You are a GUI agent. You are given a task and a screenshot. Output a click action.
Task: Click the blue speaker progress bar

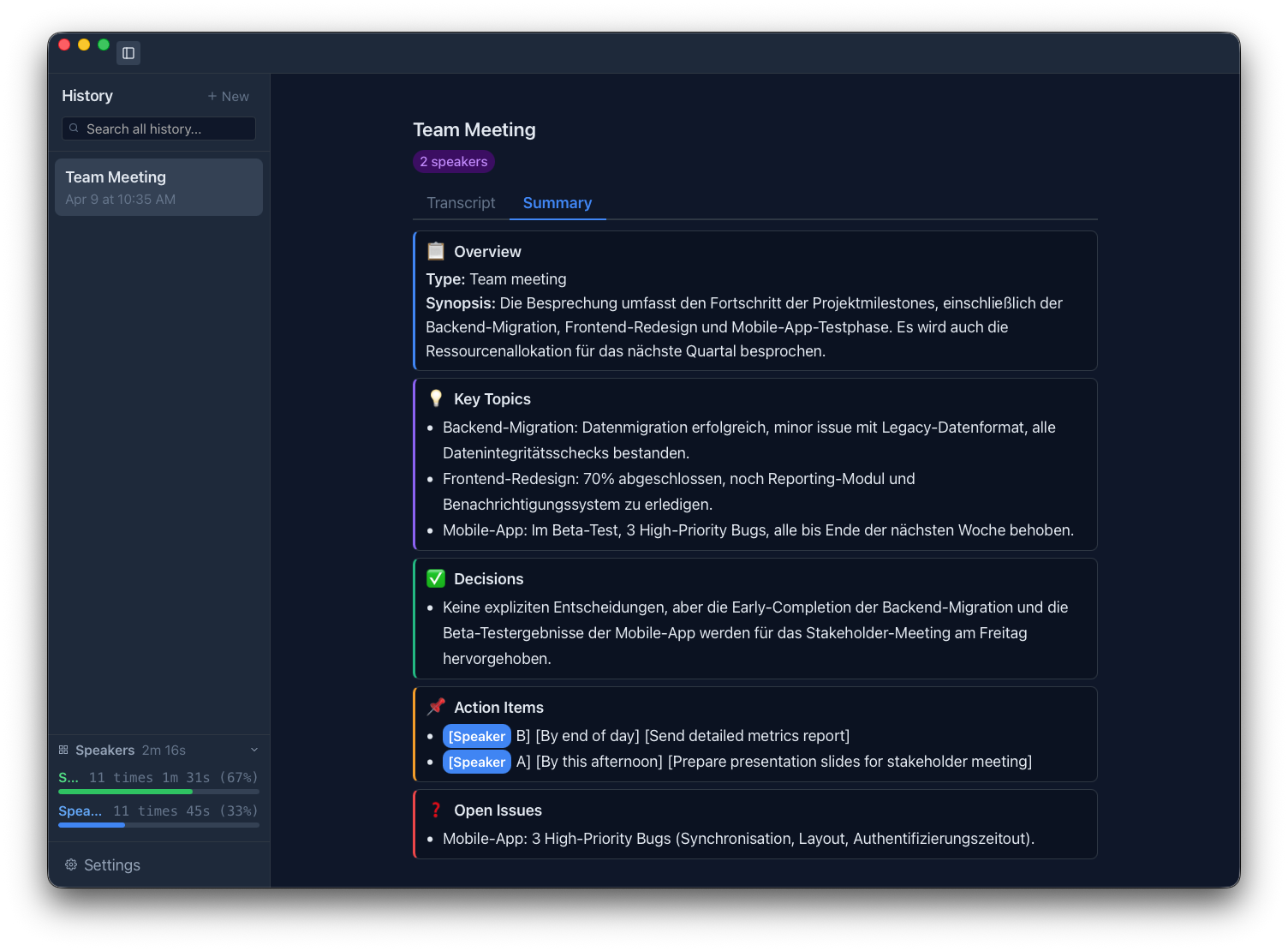click(158, 825)
